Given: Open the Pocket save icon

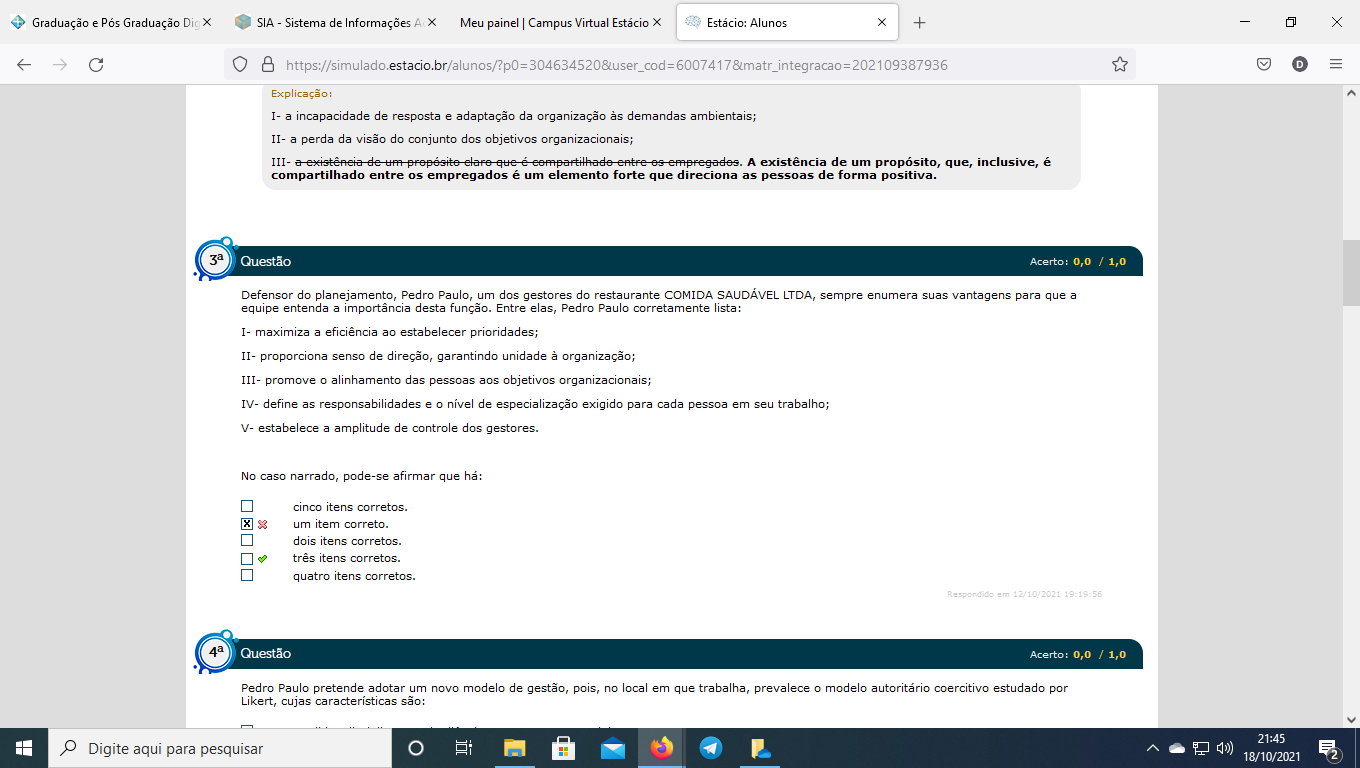Looking at the screenshot, I should (1264, 64).
